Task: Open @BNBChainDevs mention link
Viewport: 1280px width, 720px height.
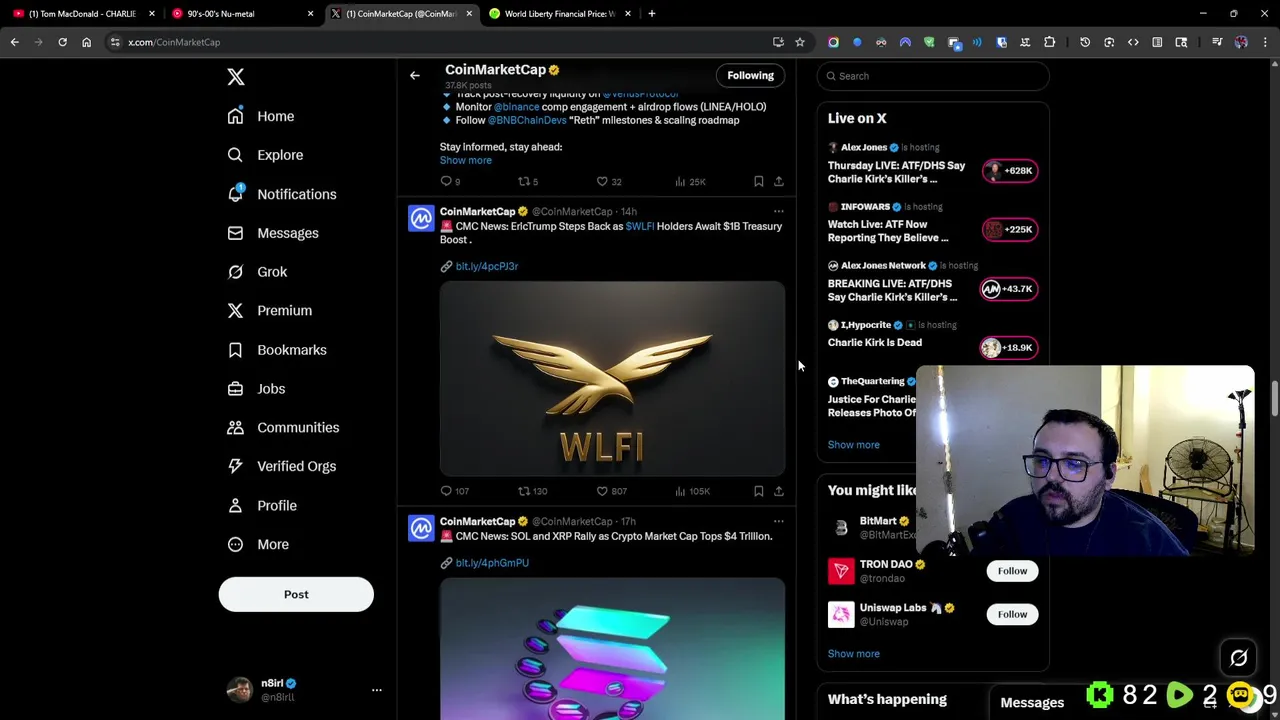Action: (x=527, y=120)
